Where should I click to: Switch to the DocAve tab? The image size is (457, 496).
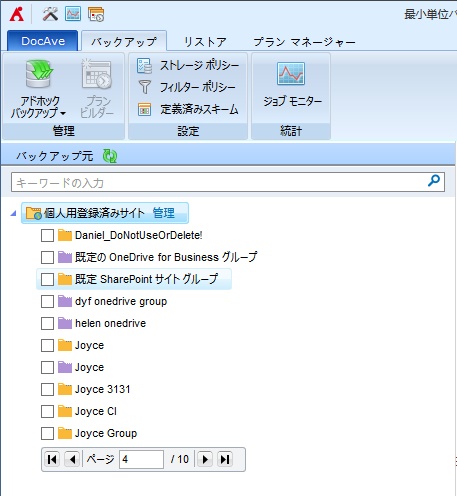43,41
